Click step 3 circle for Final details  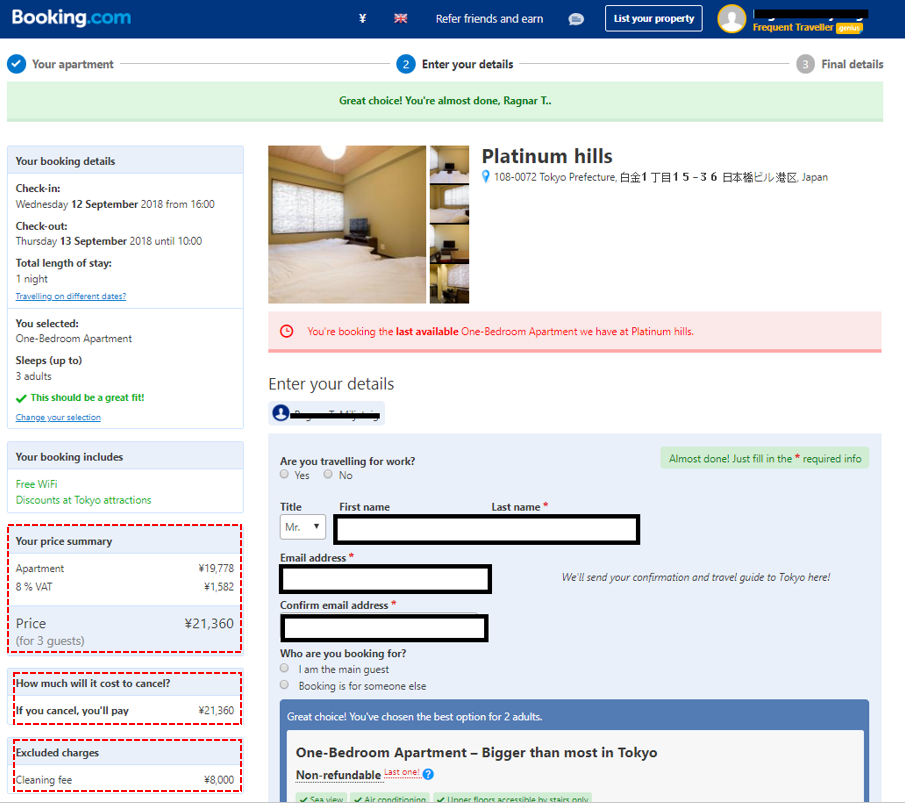805,64
